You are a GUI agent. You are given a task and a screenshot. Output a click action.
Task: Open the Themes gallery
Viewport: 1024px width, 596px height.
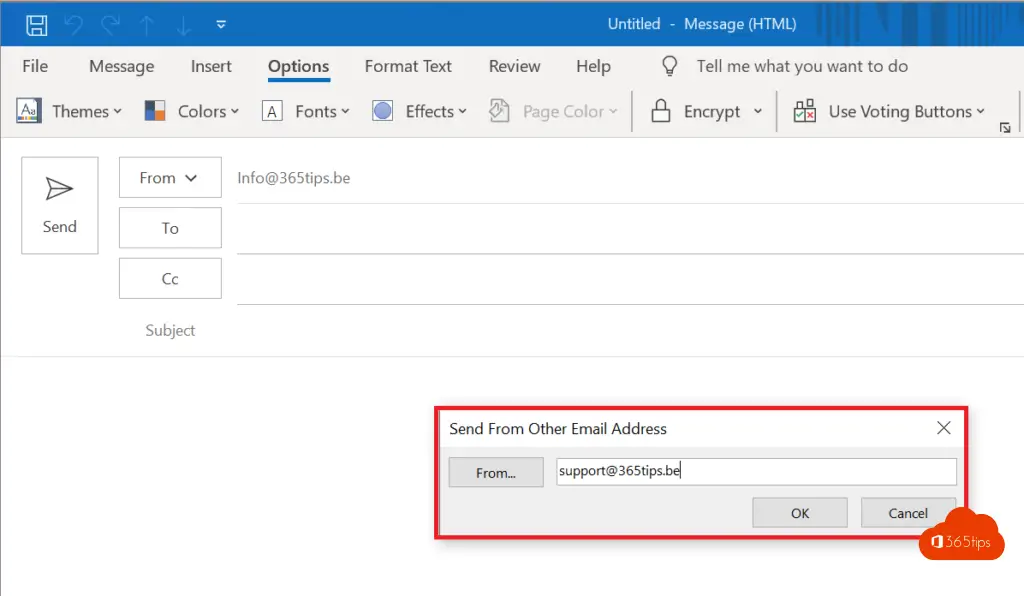[x=69, y=111]
